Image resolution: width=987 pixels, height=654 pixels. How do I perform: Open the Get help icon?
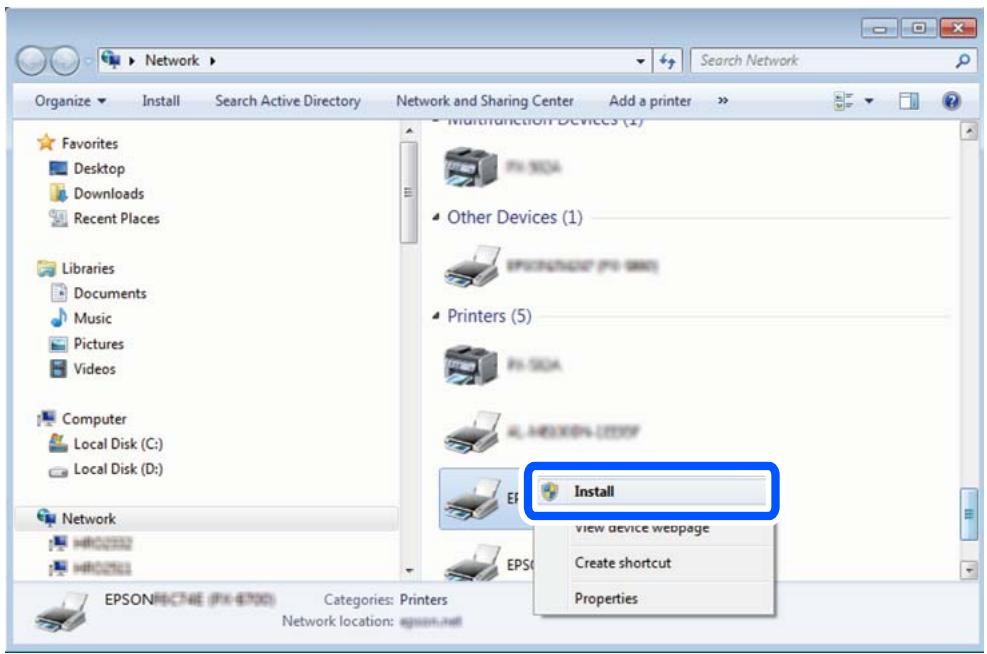pos(953,101)
